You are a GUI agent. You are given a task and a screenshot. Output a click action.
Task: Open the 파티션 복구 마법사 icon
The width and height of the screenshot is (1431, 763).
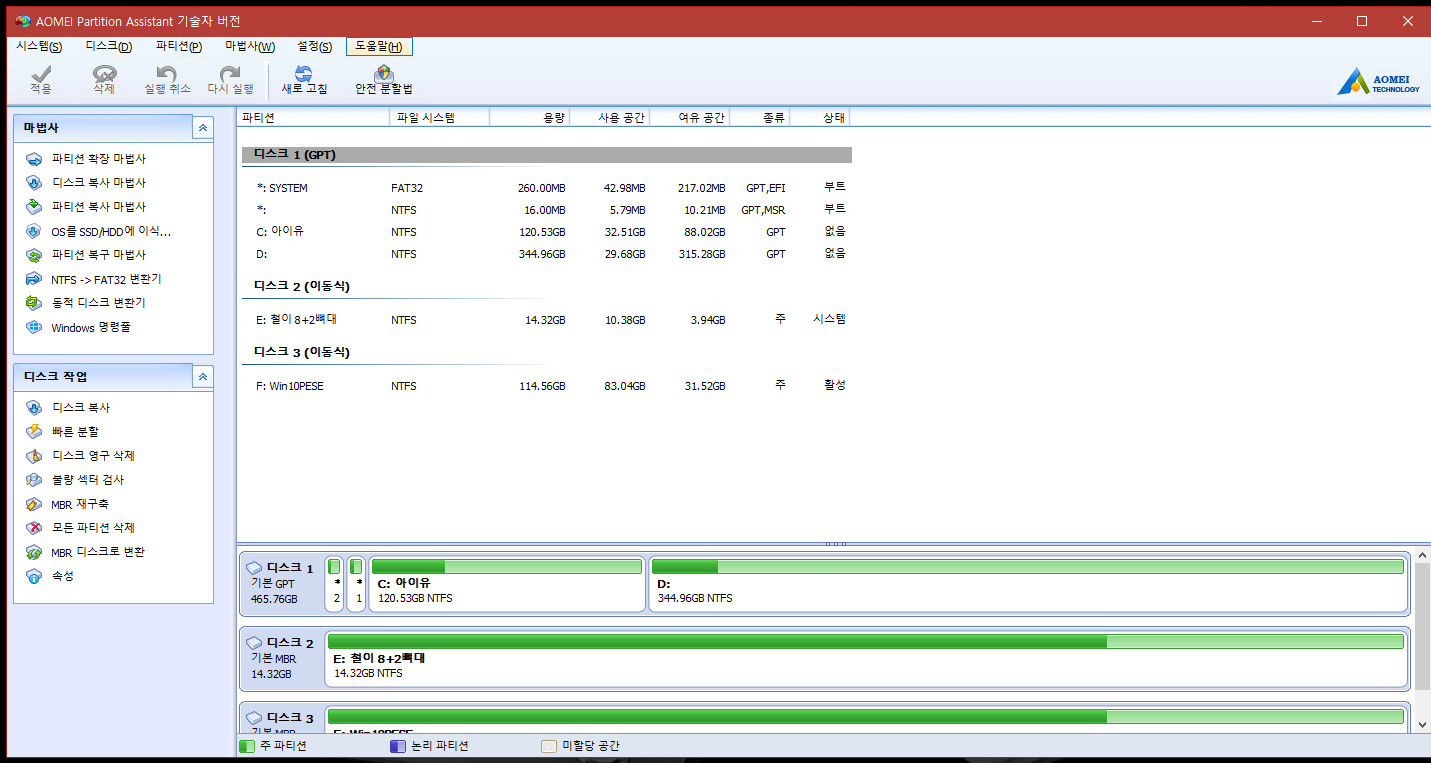tap(34, 255)
